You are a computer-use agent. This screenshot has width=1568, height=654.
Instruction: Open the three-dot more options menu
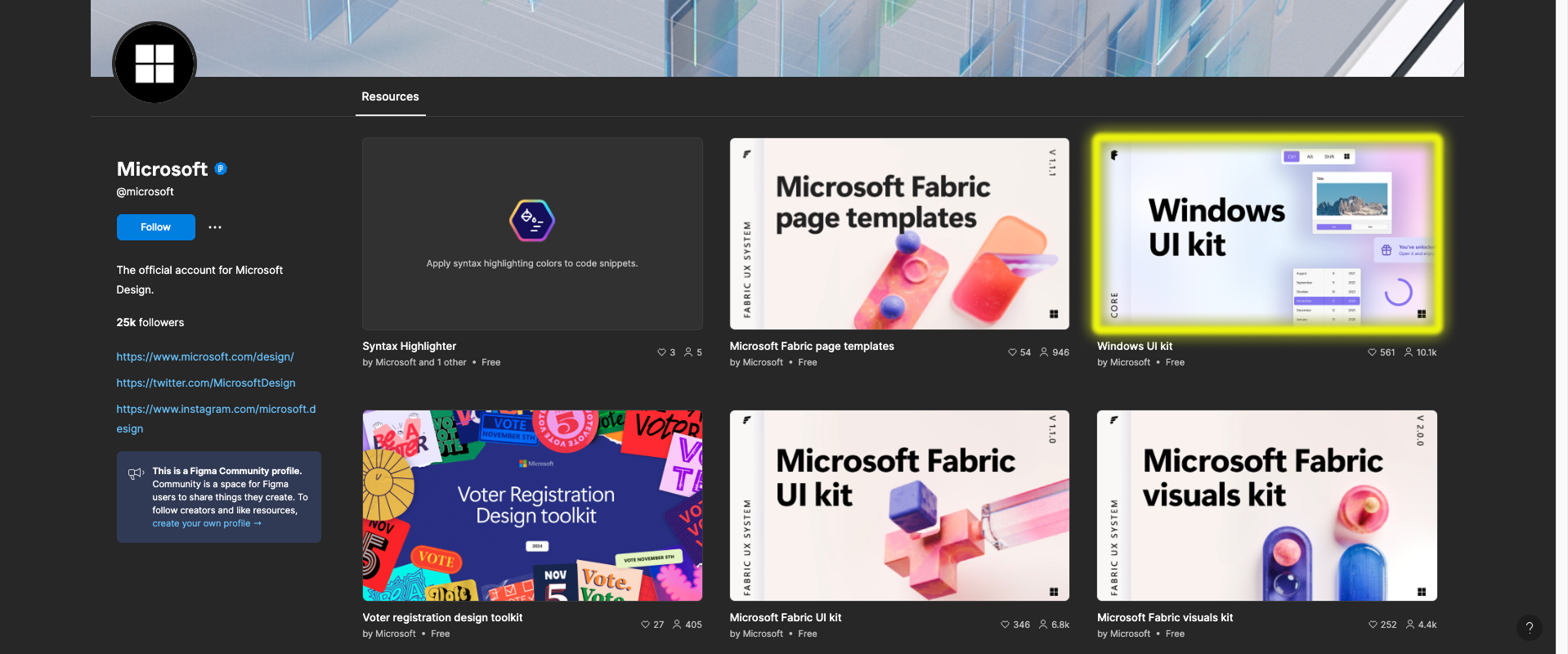(215, 227)
